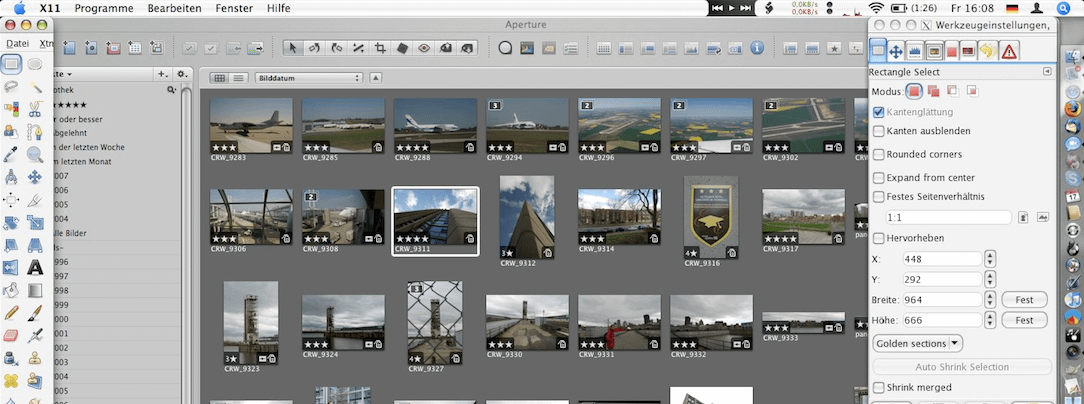The image size is (1084, 404).
Task: Click the Red Eye tool in Aperture
Action: [x=424, y=47]
